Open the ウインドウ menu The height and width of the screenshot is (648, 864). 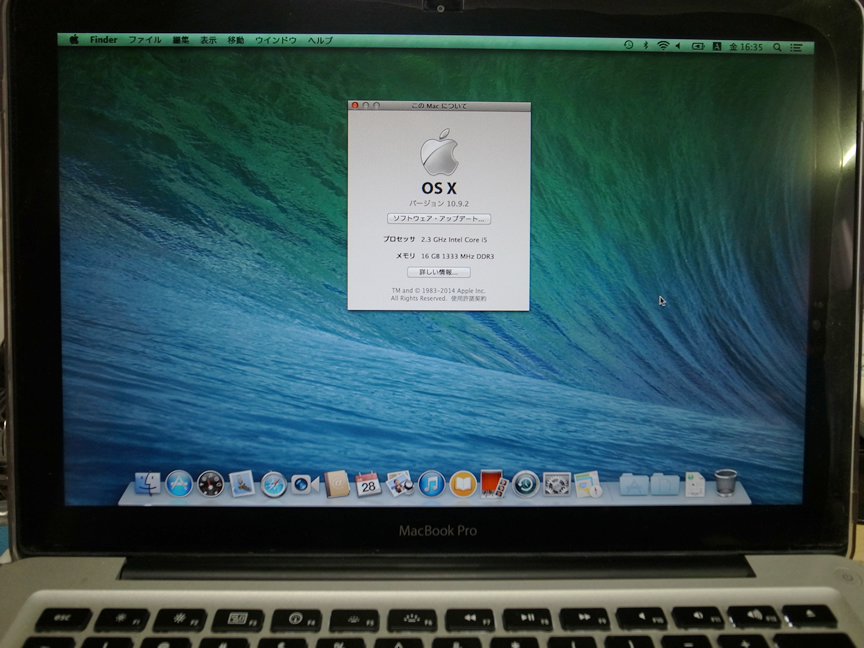coord(276,40)
